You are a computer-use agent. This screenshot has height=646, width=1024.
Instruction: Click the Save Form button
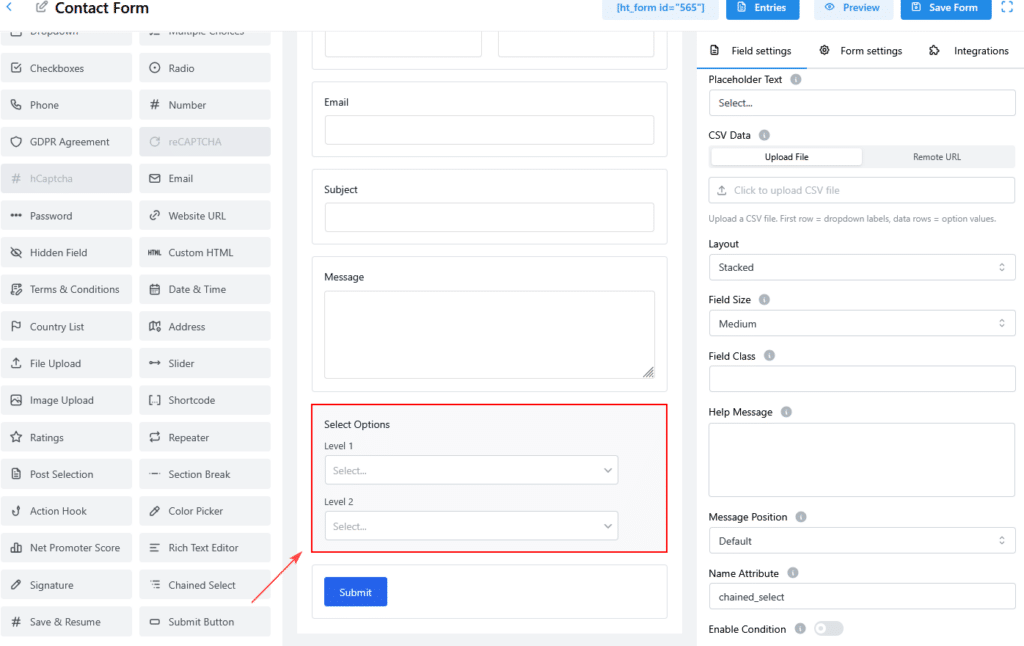click(945, 8)
